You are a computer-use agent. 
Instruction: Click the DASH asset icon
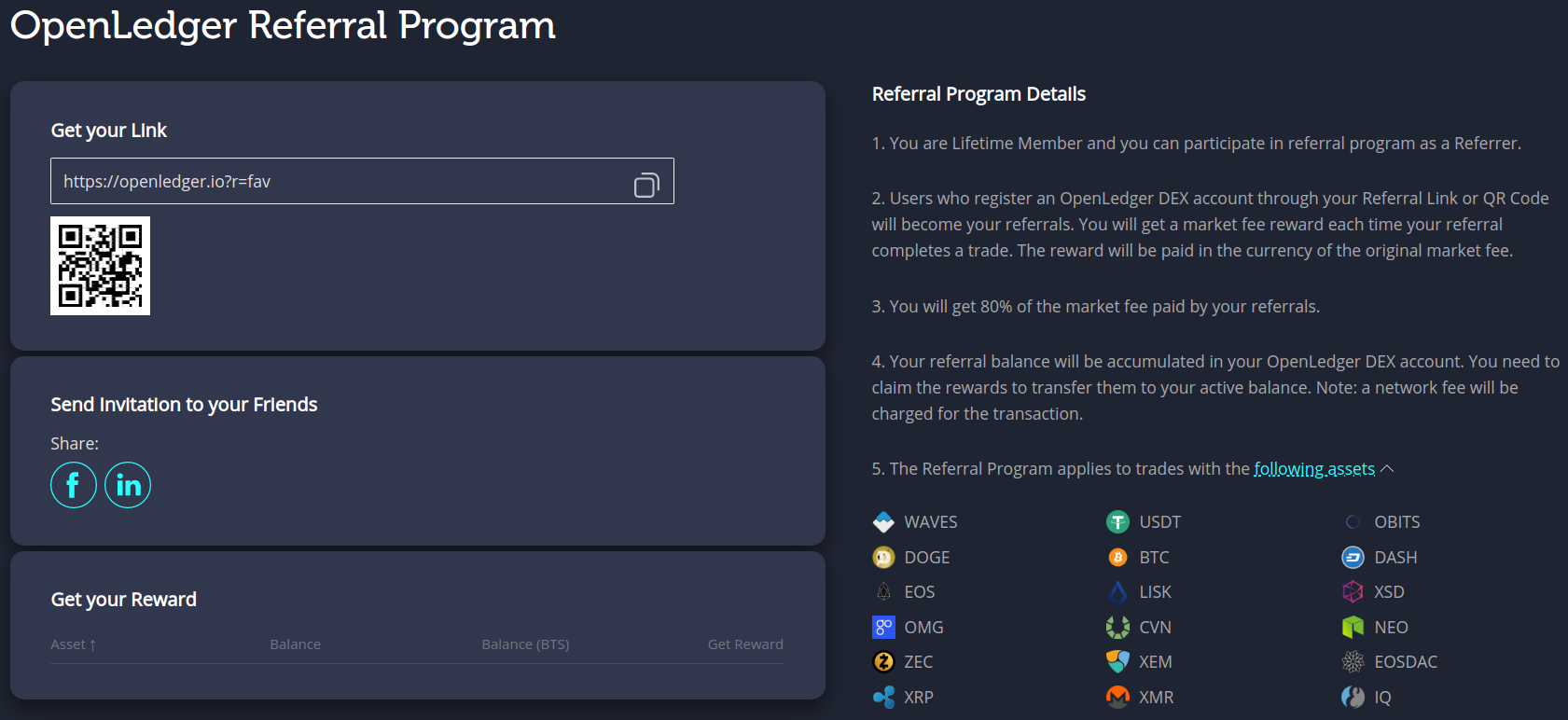click(1353, 558)
